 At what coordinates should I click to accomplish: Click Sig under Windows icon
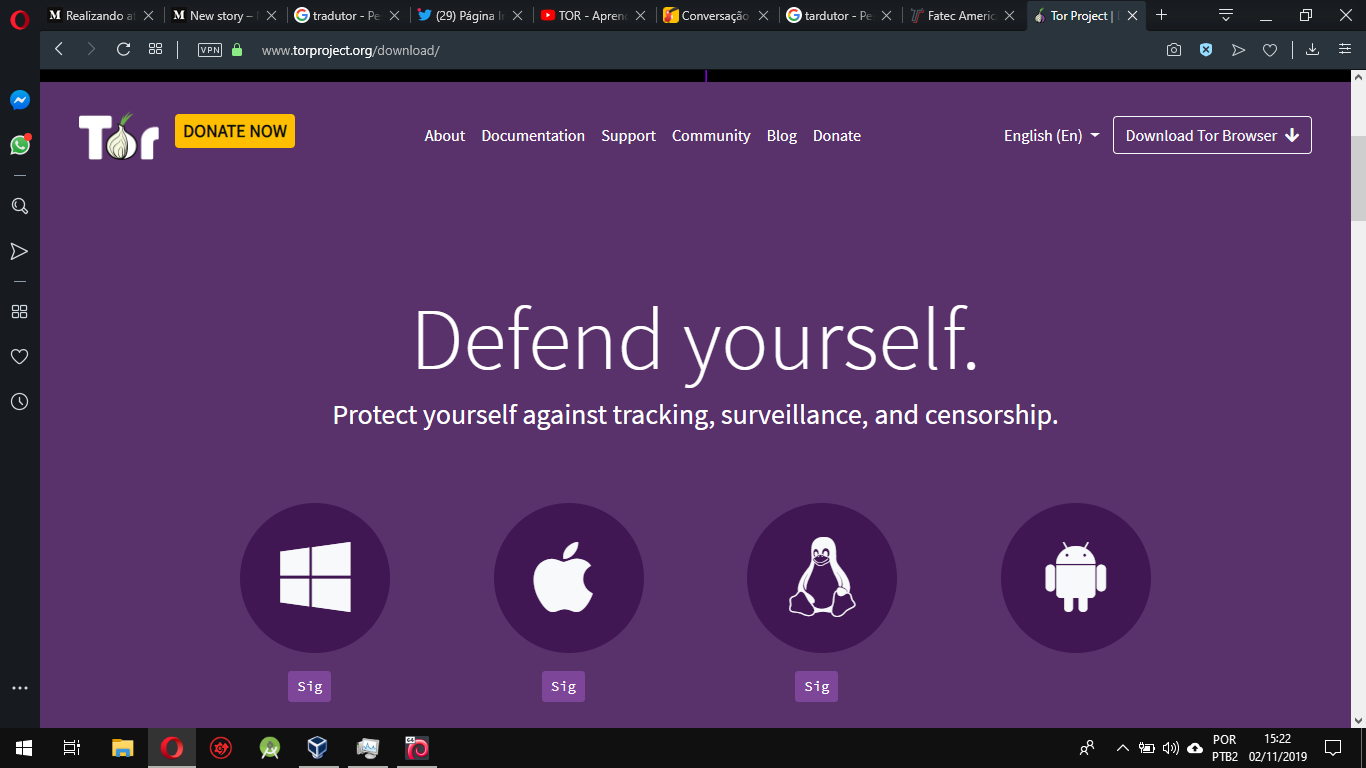click(x=310, y=687)
